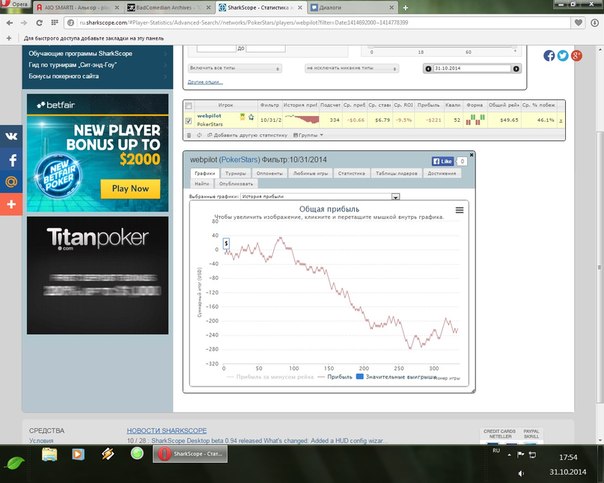Expand the webpilot row arrow at the right end
The width and height of the screenshot is (604, 483).
click(x=560, y=121)
